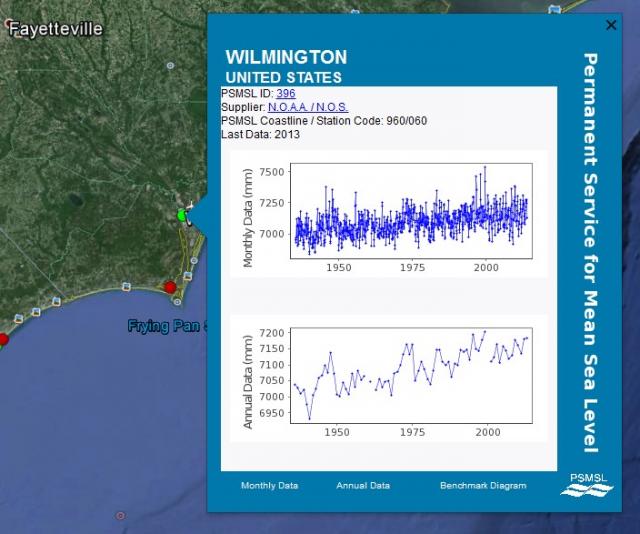Click the UNITED STATES subtitle
Viewport: 640px width, 534px height.
pyautogui.click(x=284, y=78)
